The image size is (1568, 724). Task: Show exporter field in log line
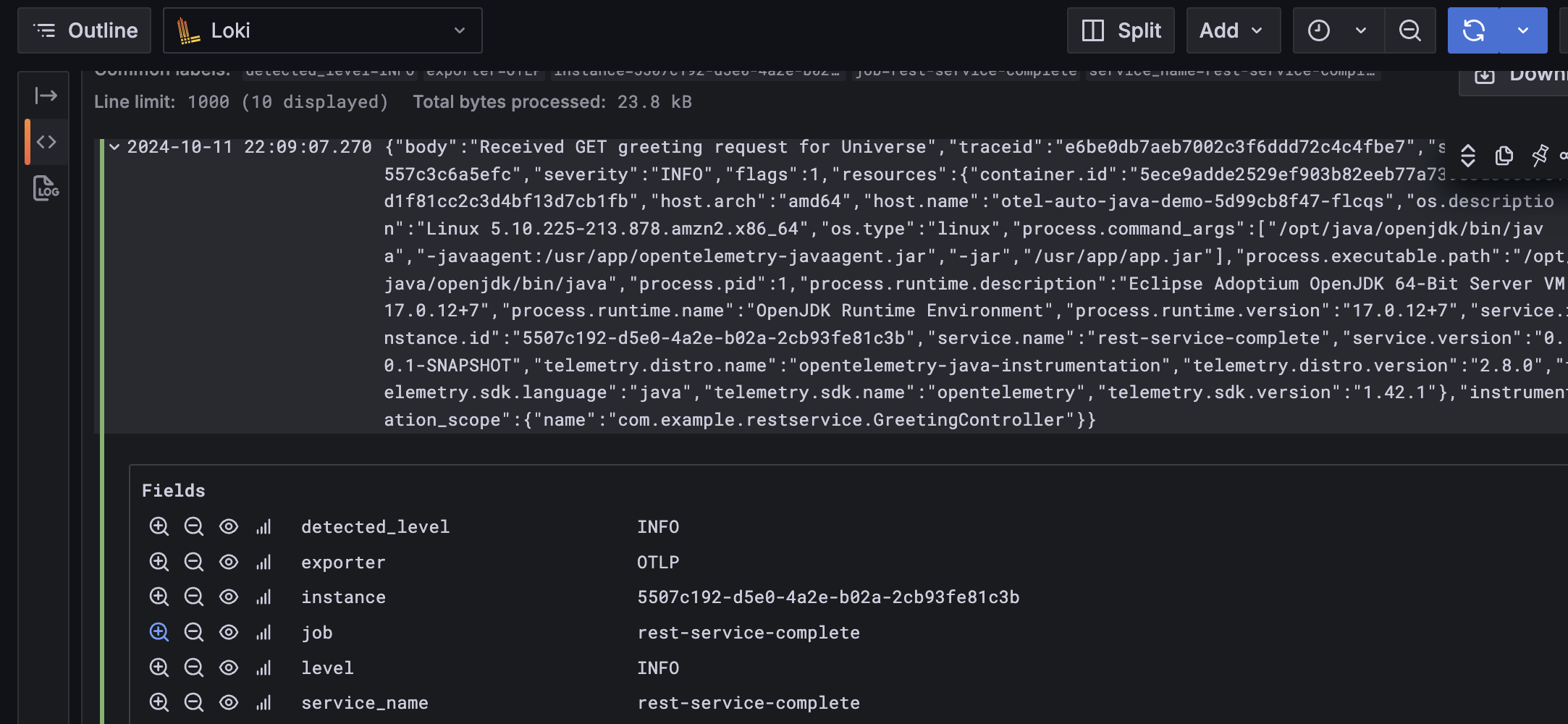(229, 562)
